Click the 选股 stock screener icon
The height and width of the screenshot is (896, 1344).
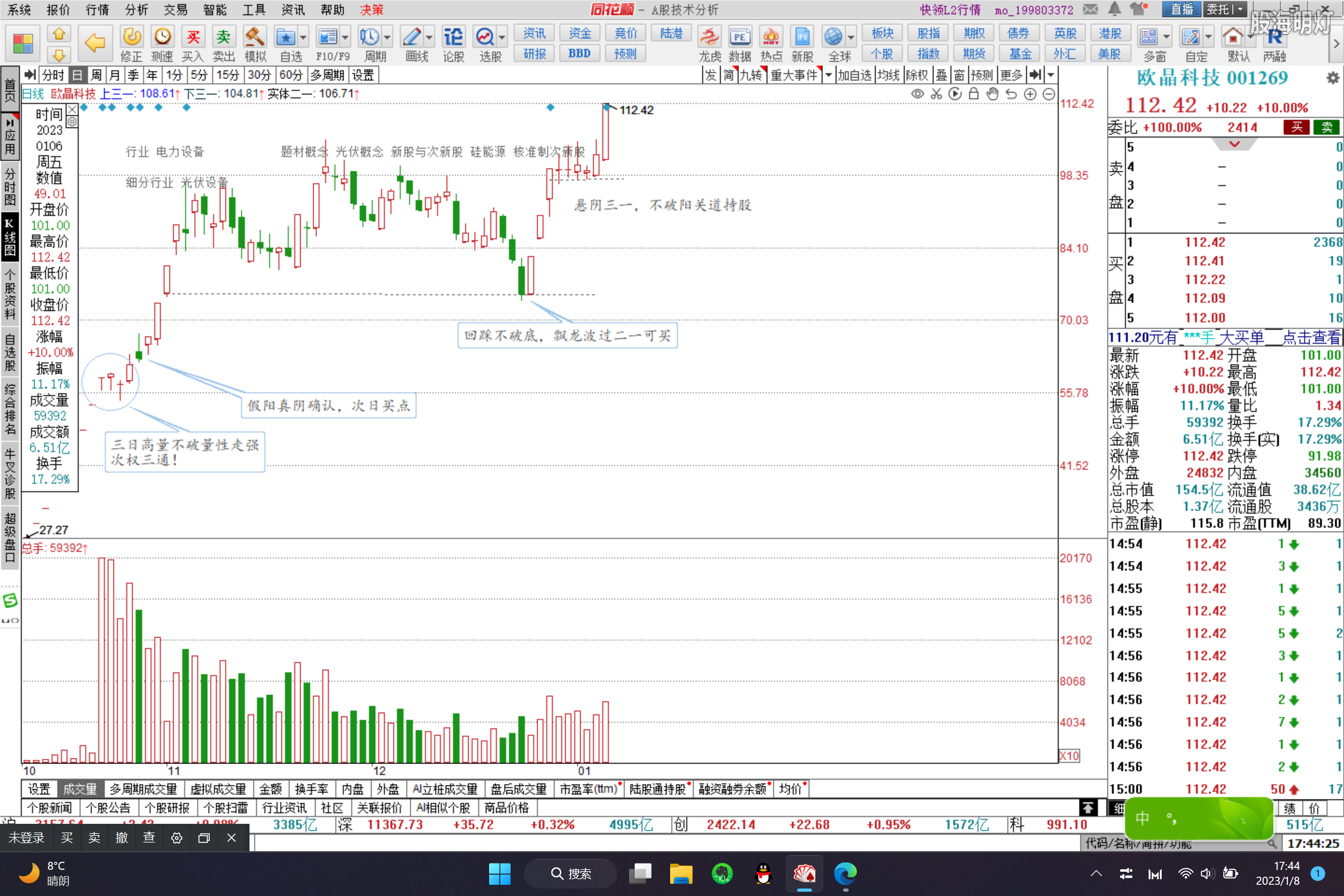click(485, 37)
